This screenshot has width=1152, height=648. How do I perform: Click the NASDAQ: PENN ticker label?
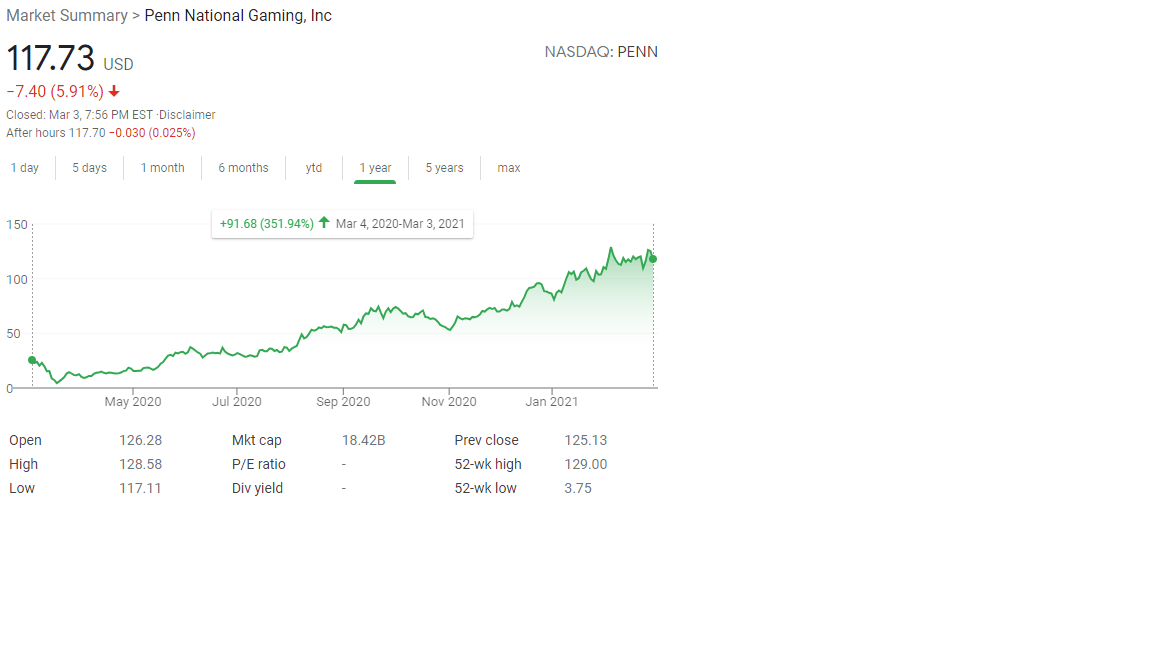tap(601, 52)
